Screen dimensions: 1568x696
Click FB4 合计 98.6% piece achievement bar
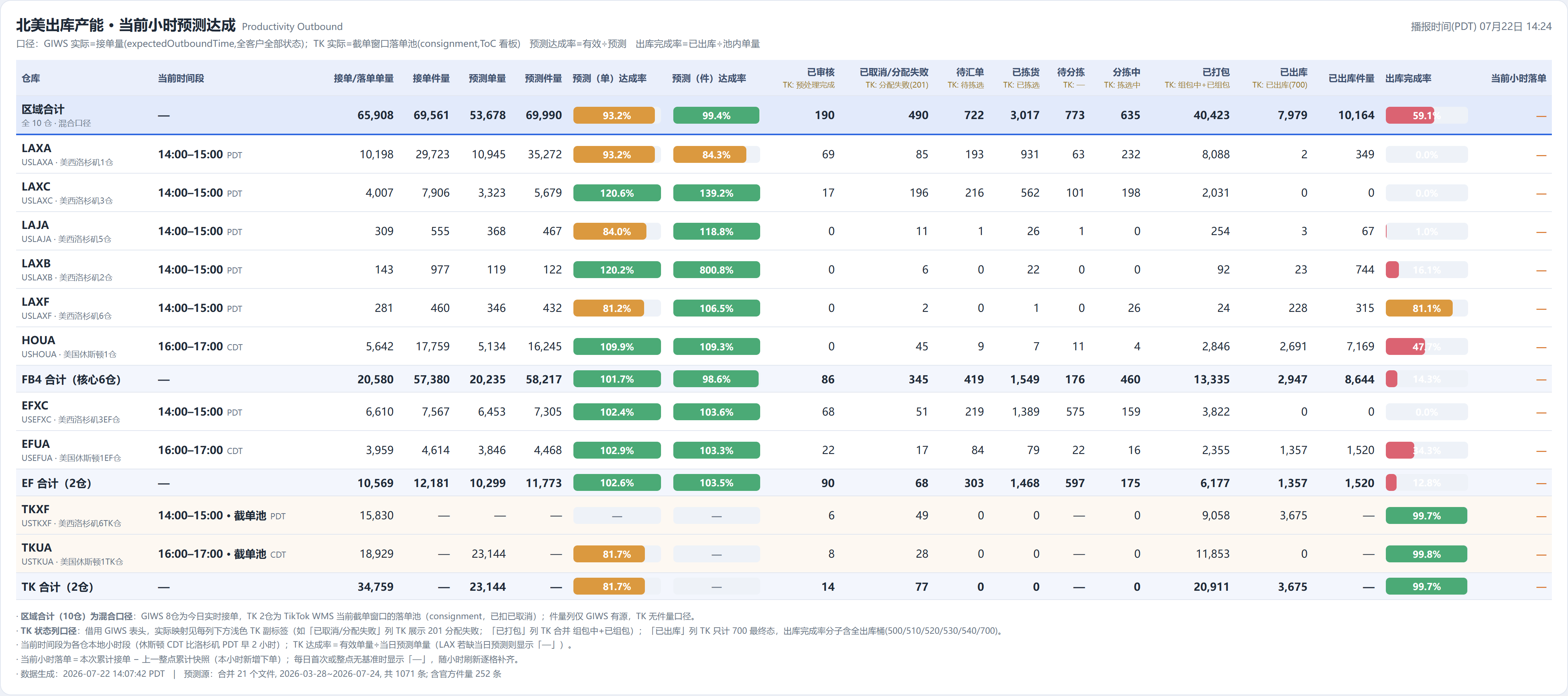[x=716, y=379]
